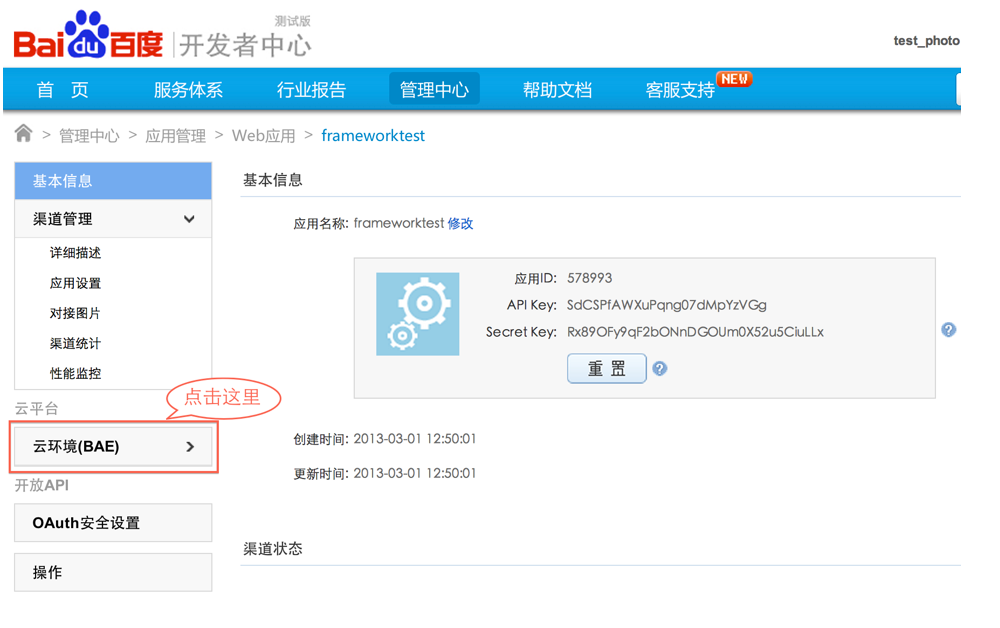
Task: Click the gear application icon thumbnail
Action: 417,314
